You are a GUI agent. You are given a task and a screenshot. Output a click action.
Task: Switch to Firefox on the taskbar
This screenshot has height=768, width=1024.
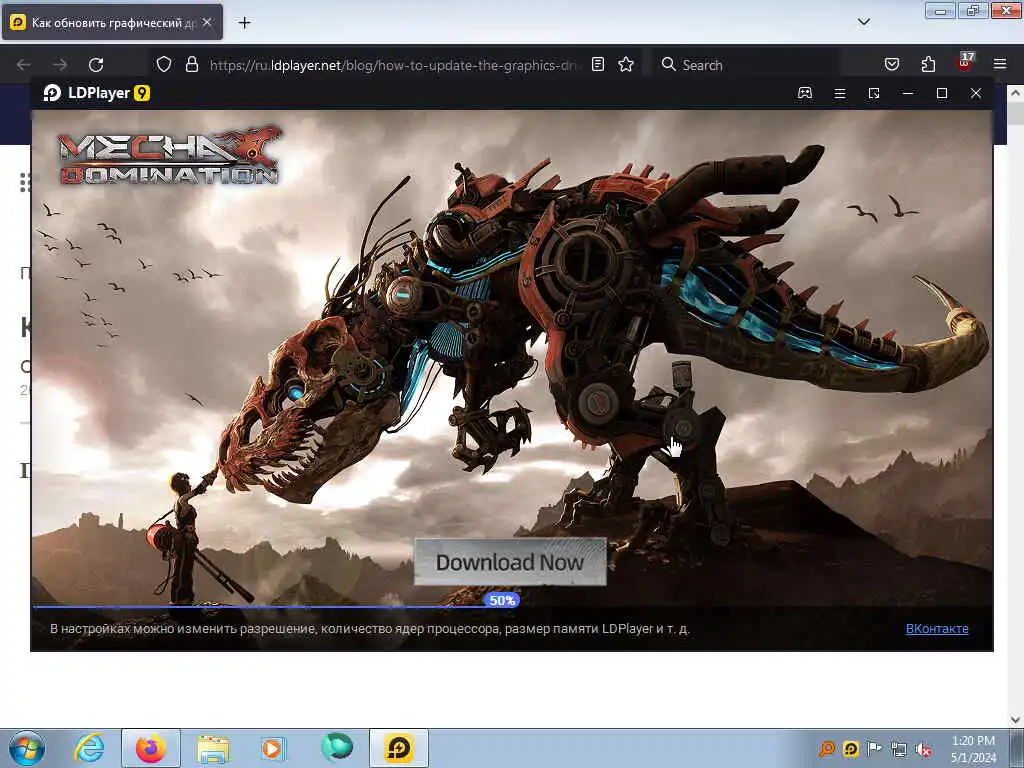(151, 748)
